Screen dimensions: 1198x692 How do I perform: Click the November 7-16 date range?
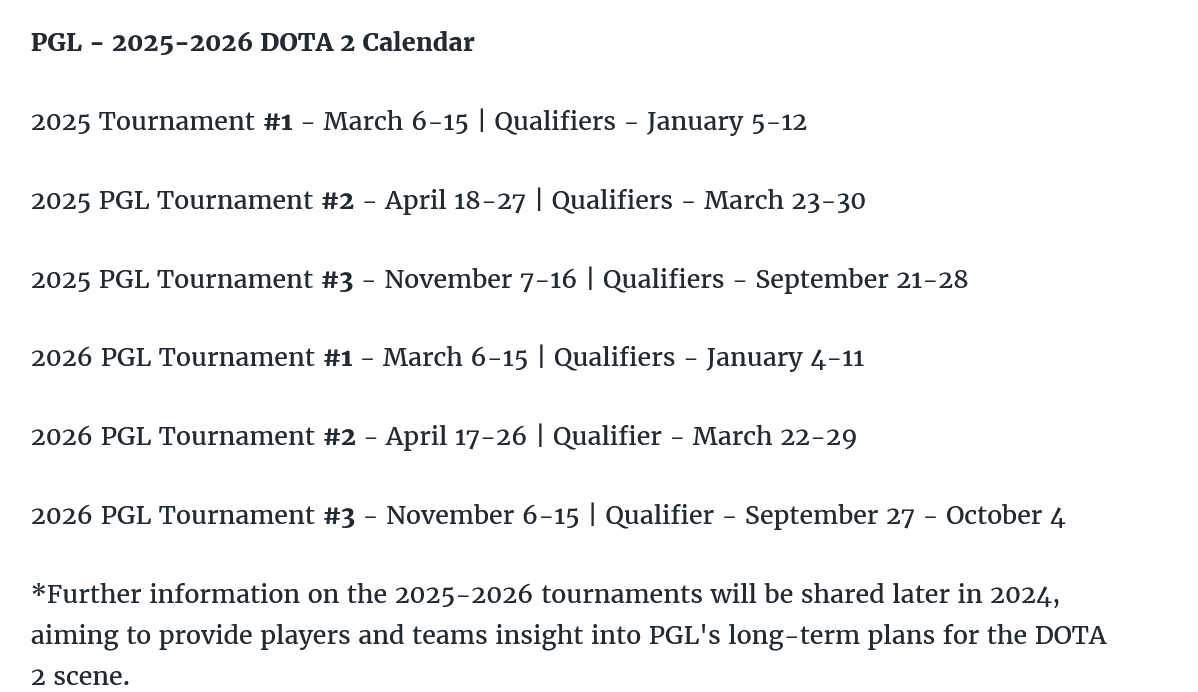480,280
